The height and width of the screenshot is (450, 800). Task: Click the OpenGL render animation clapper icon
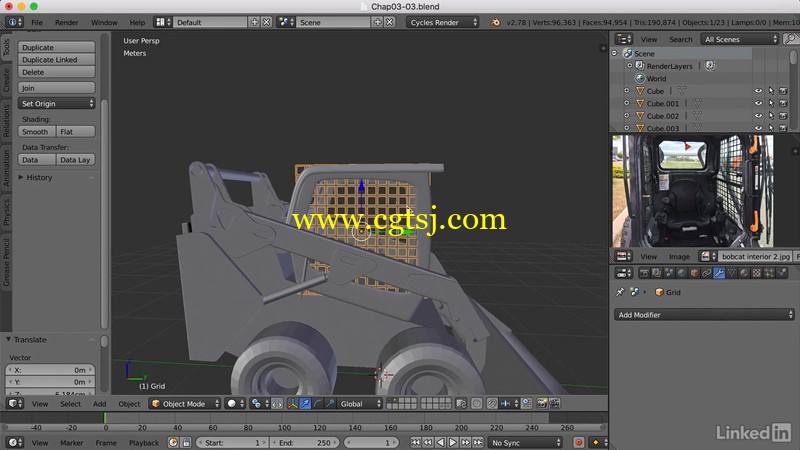(x=554, y=404)
